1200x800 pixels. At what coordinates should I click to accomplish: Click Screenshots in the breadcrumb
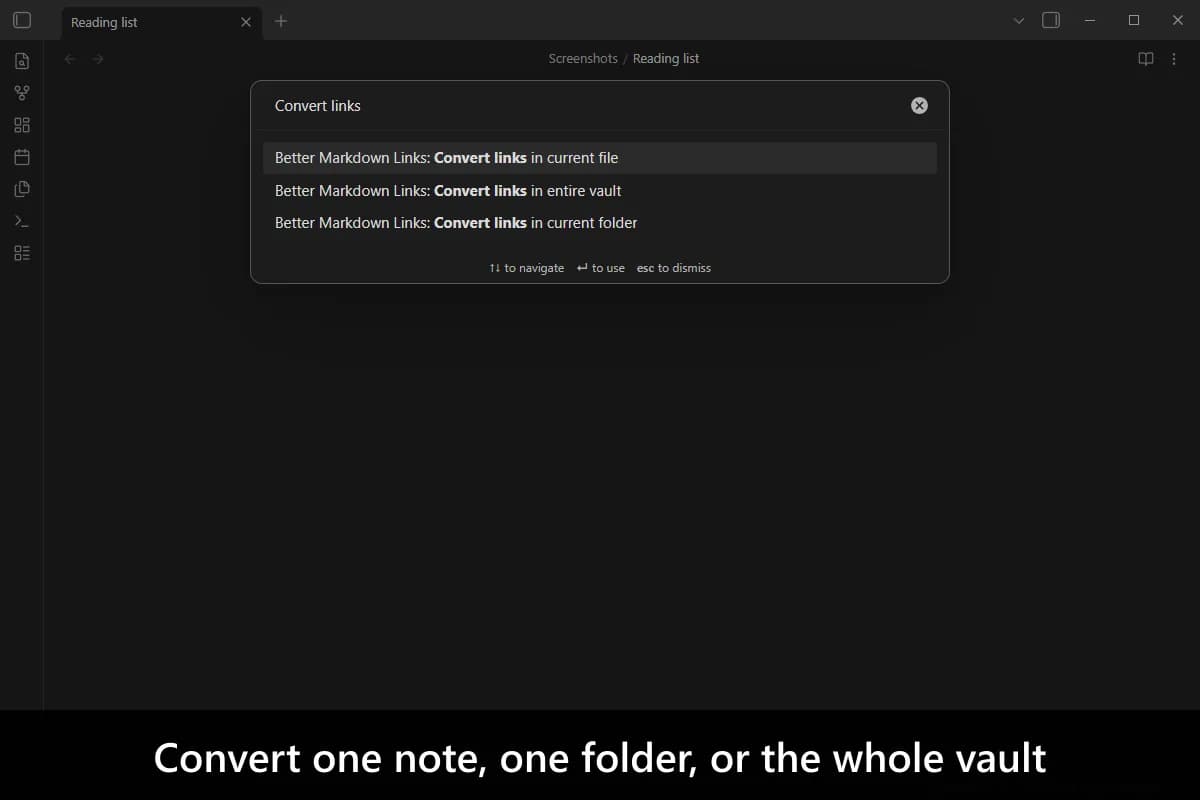coord(583,59)
